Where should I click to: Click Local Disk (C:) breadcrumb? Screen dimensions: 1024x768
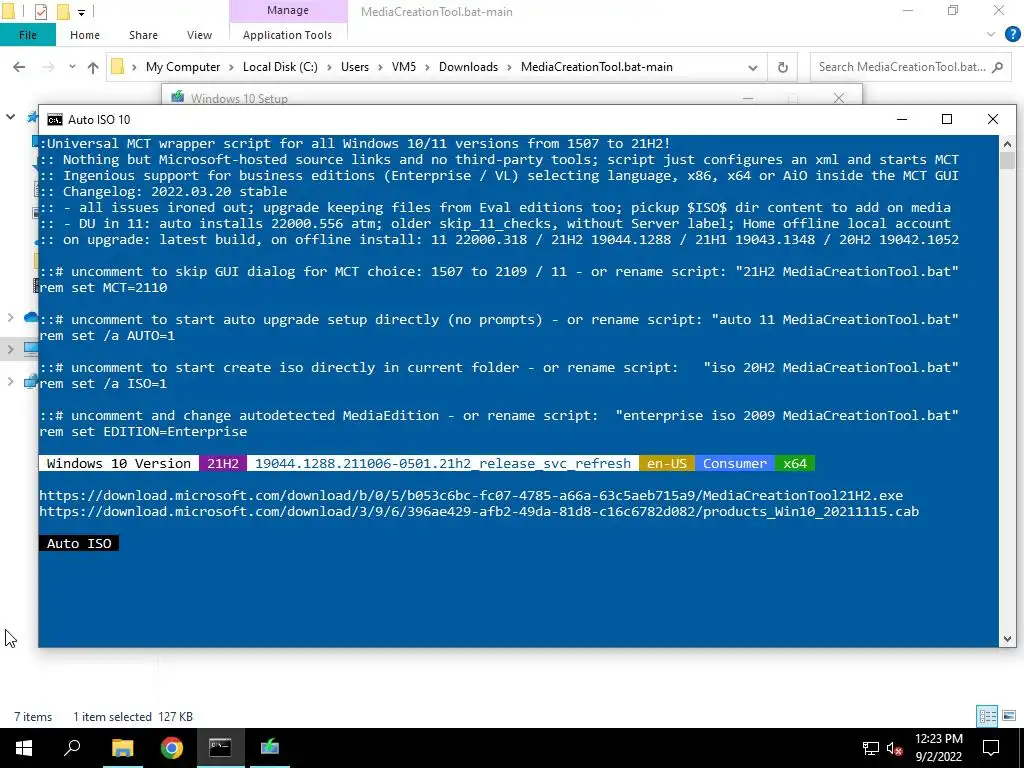tap(280, 67)
